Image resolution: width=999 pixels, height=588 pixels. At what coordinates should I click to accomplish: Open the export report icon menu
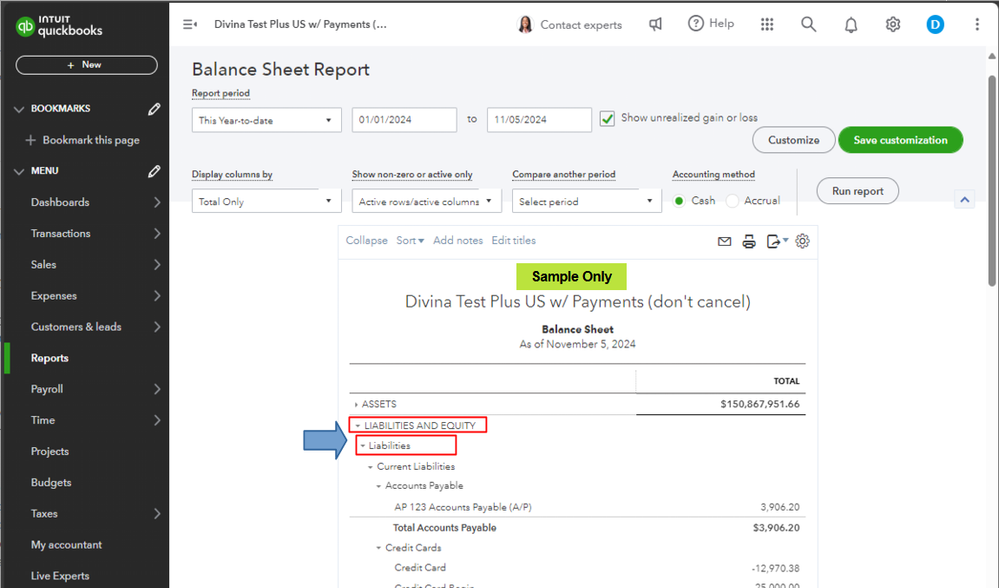(x=776, y=241)
